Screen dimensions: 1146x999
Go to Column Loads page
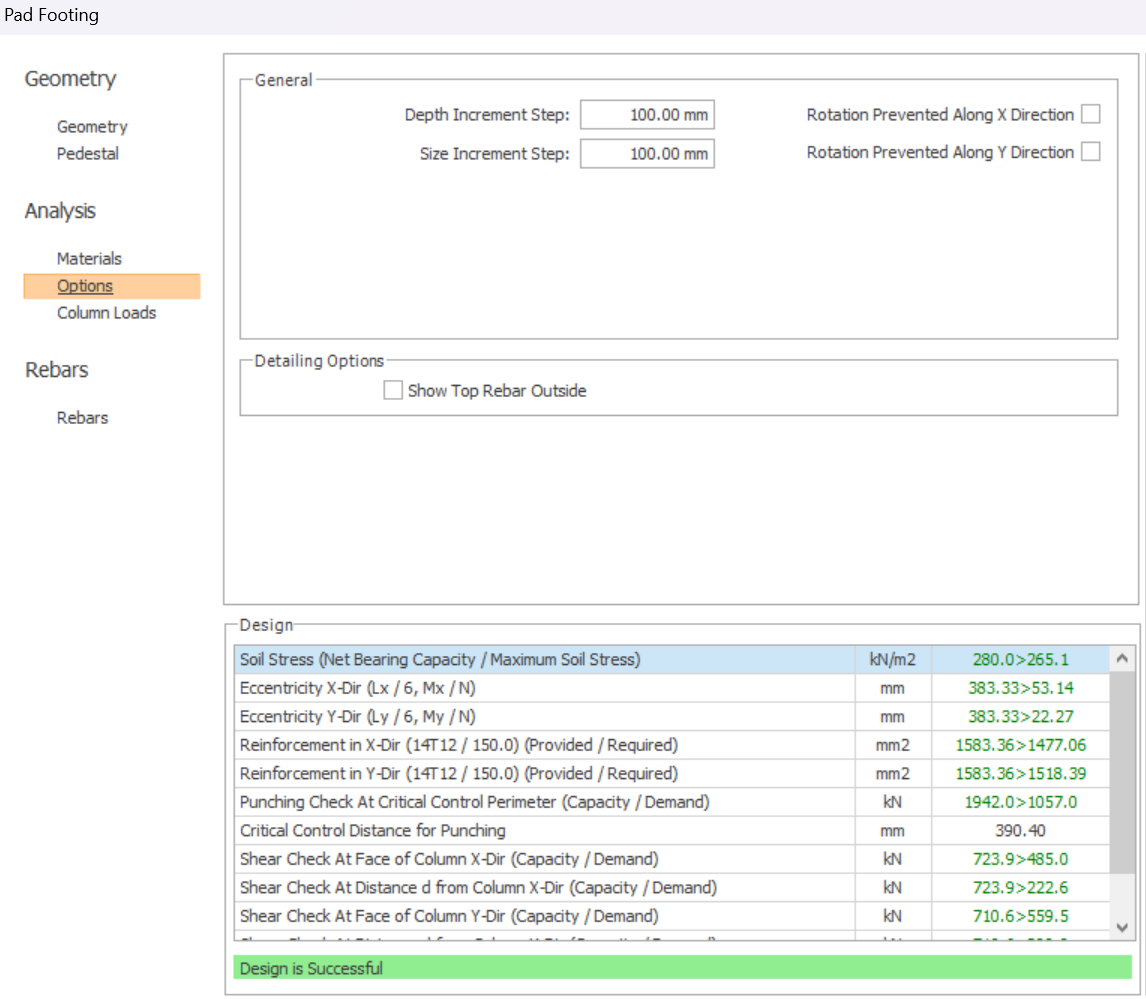106,313
